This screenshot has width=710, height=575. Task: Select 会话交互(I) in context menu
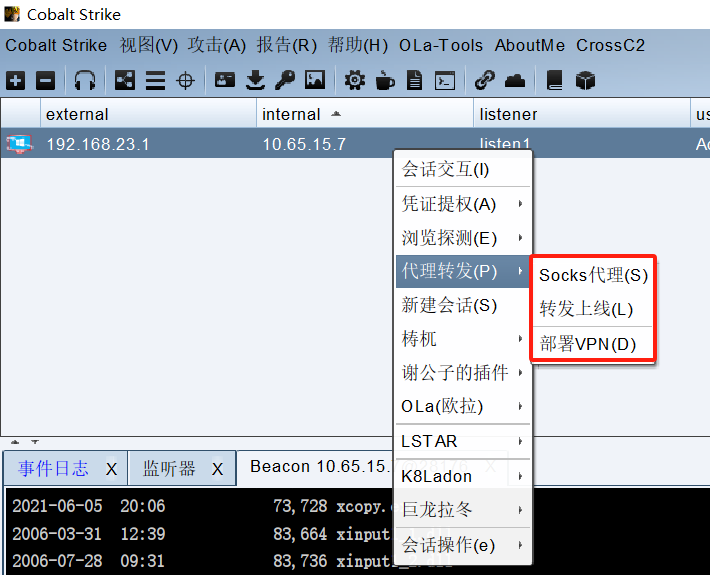(x=463, y=169)
